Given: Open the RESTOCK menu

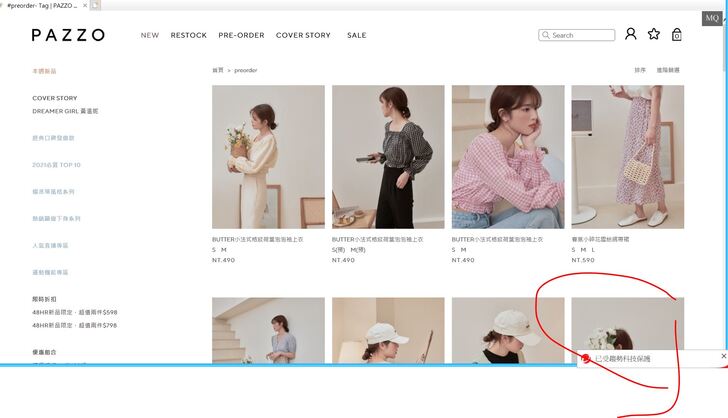Looking at the screenshot, I should (188, 35).
